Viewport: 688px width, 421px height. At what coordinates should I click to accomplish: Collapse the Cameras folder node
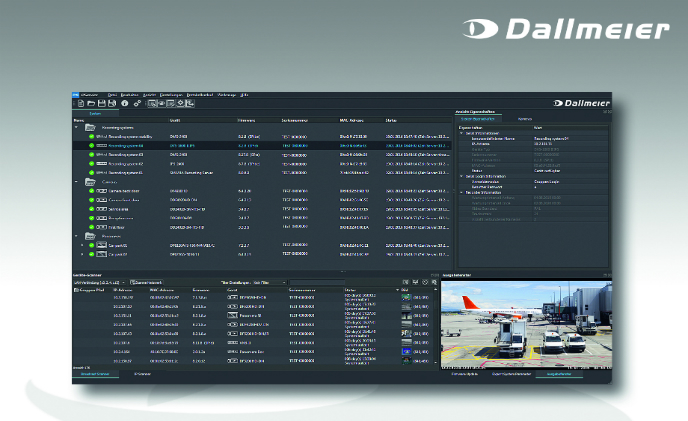click(76, 181)
